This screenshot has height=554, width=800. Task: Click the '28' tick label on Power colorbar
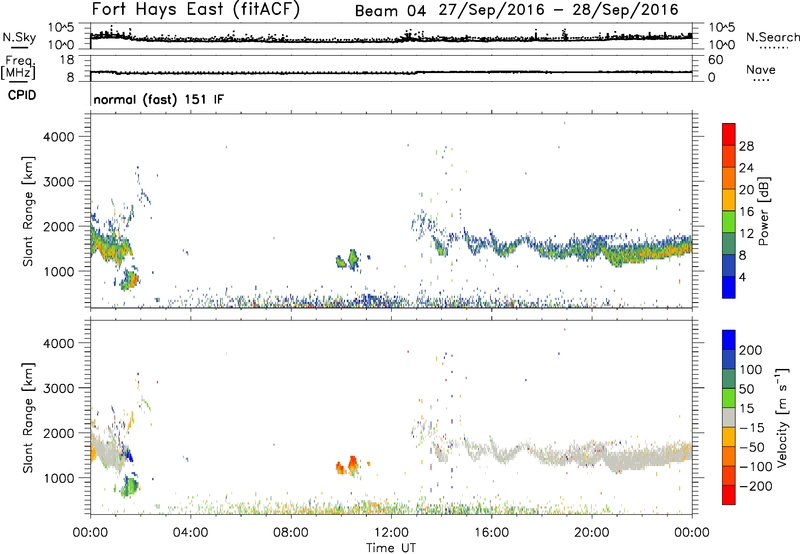coord(746,146)
